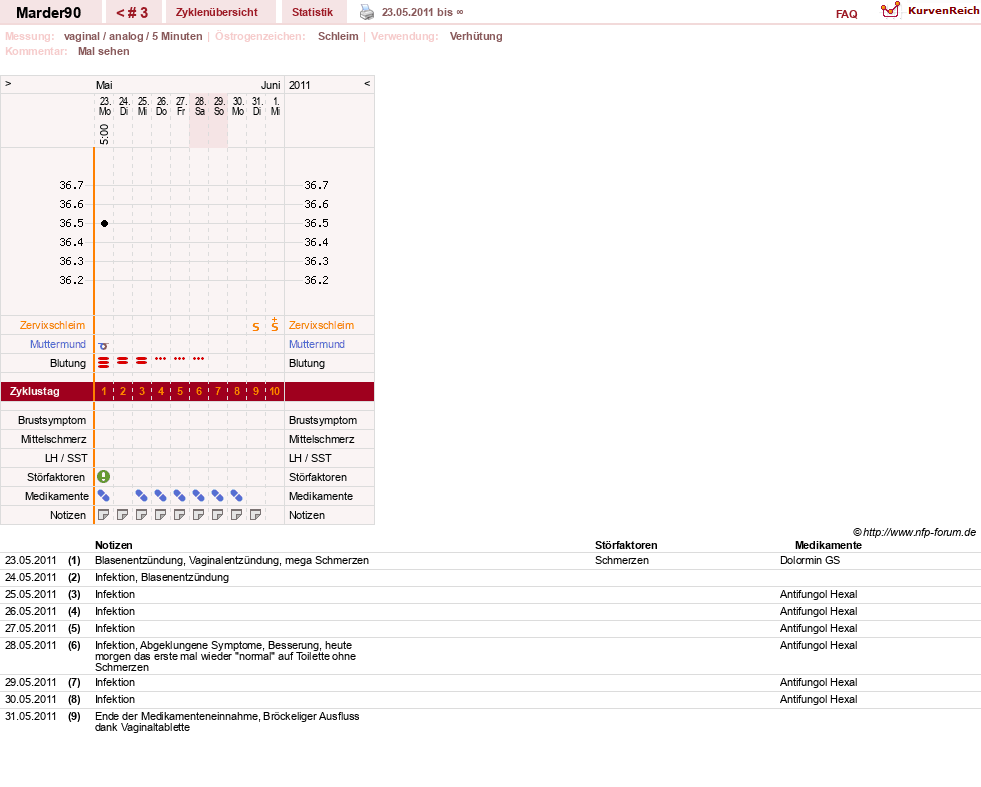Click the heavy bleeding icon on cycle day 1
981x787 pixels.
click(x=104, y=362)
